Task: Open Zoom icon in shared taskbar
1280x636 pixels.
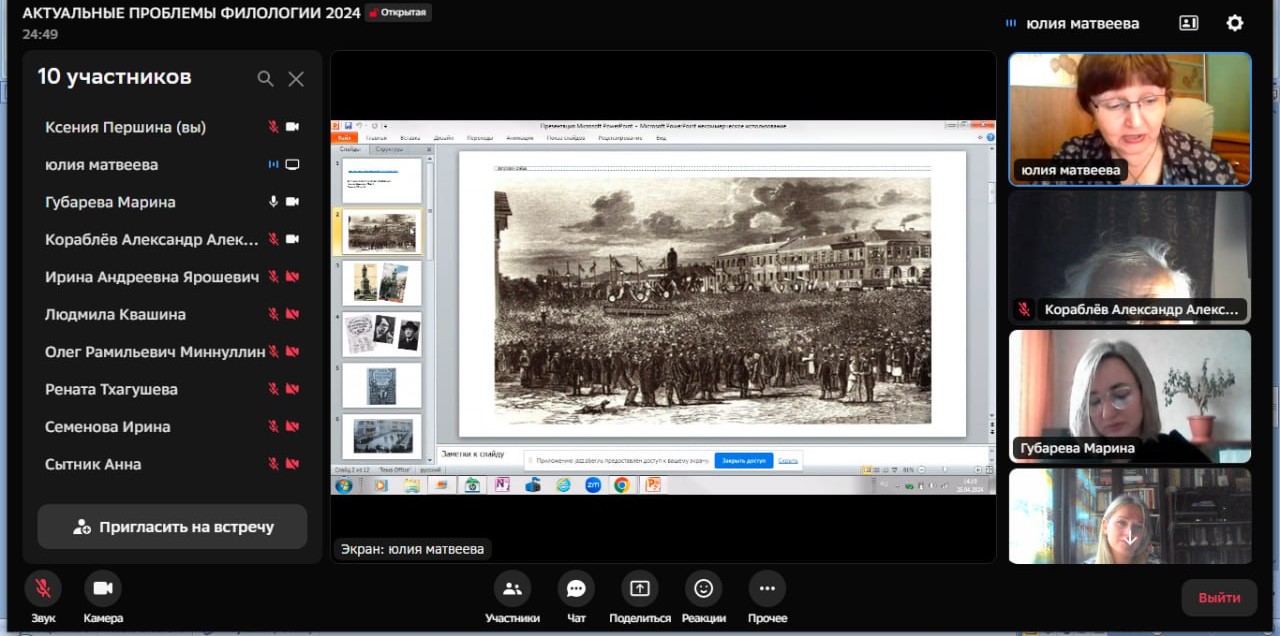Action: pyautogui.click(x=593, y=485)
